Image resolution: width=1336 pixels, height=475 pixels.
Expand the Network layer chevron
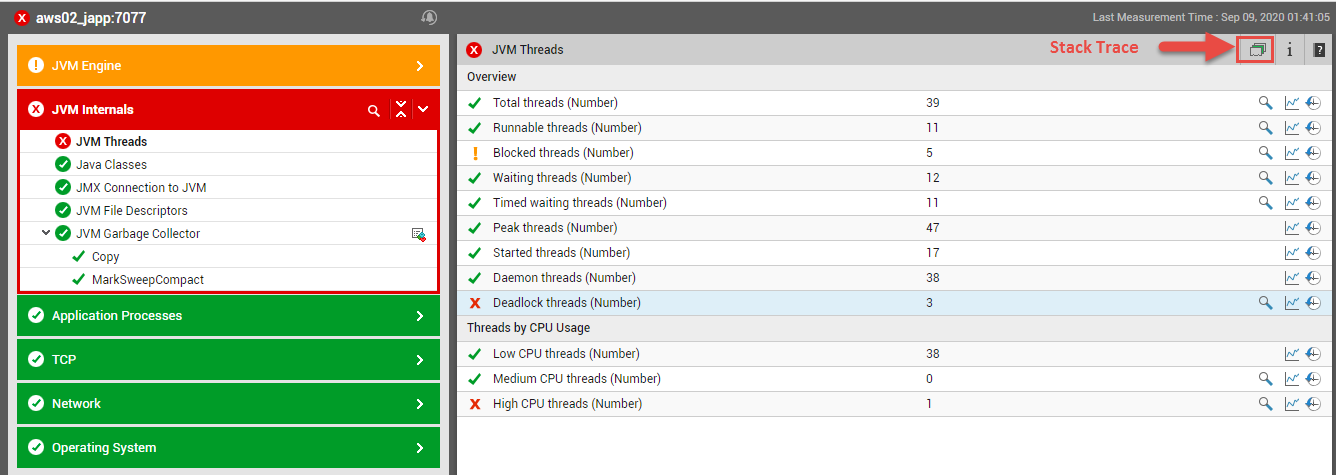tap(420, 404)
